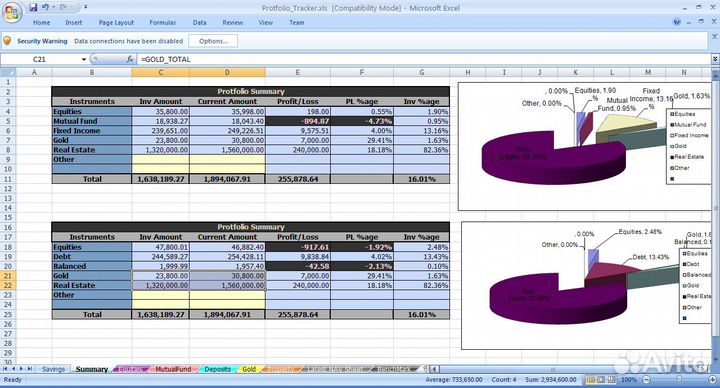
Task: Close the security warning message bar
Action: [x=714, y=37]
